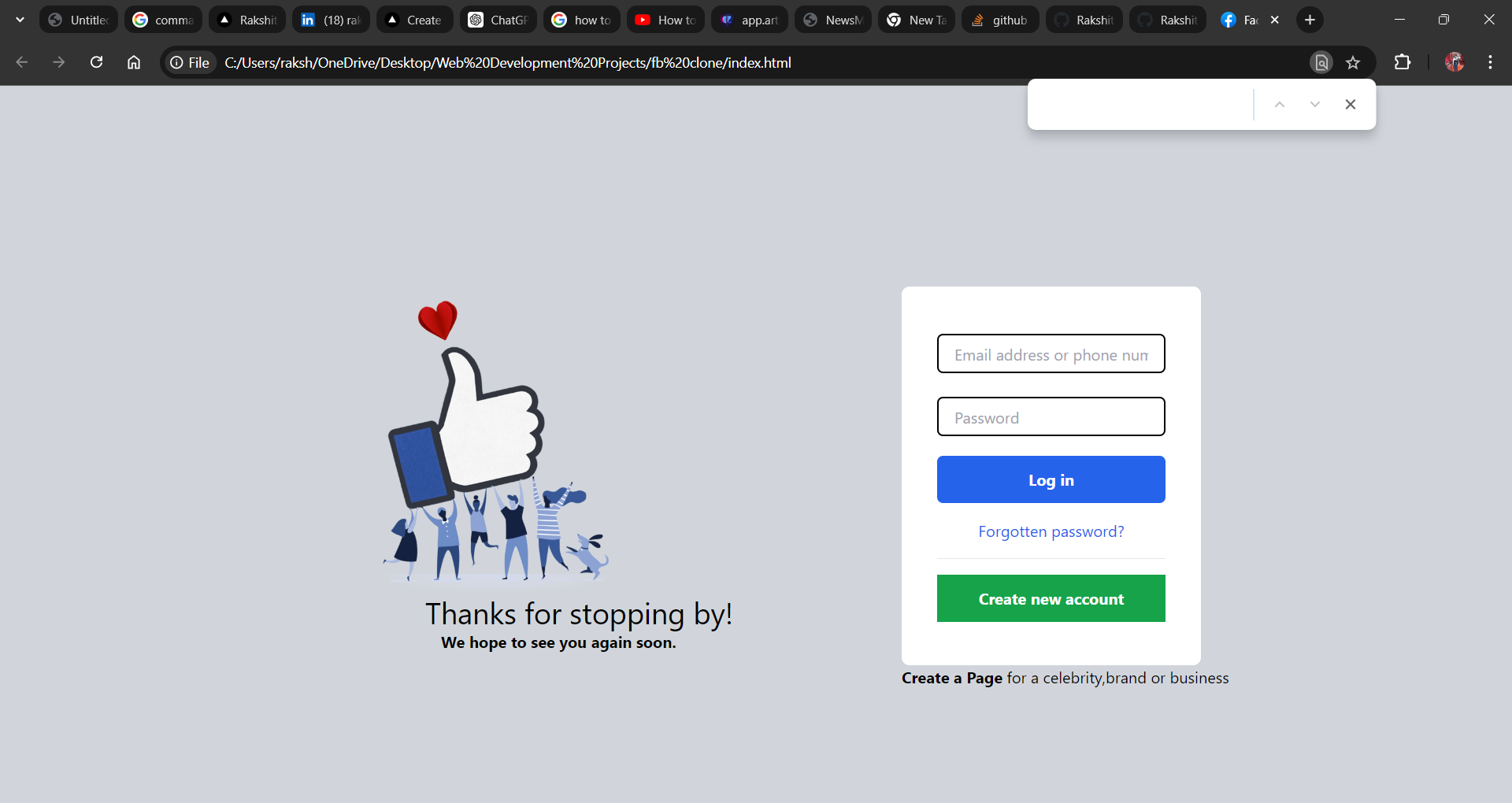This screenshot has height=803, width=1512.
Task: Go back to previous page
Action: [22, 62]
